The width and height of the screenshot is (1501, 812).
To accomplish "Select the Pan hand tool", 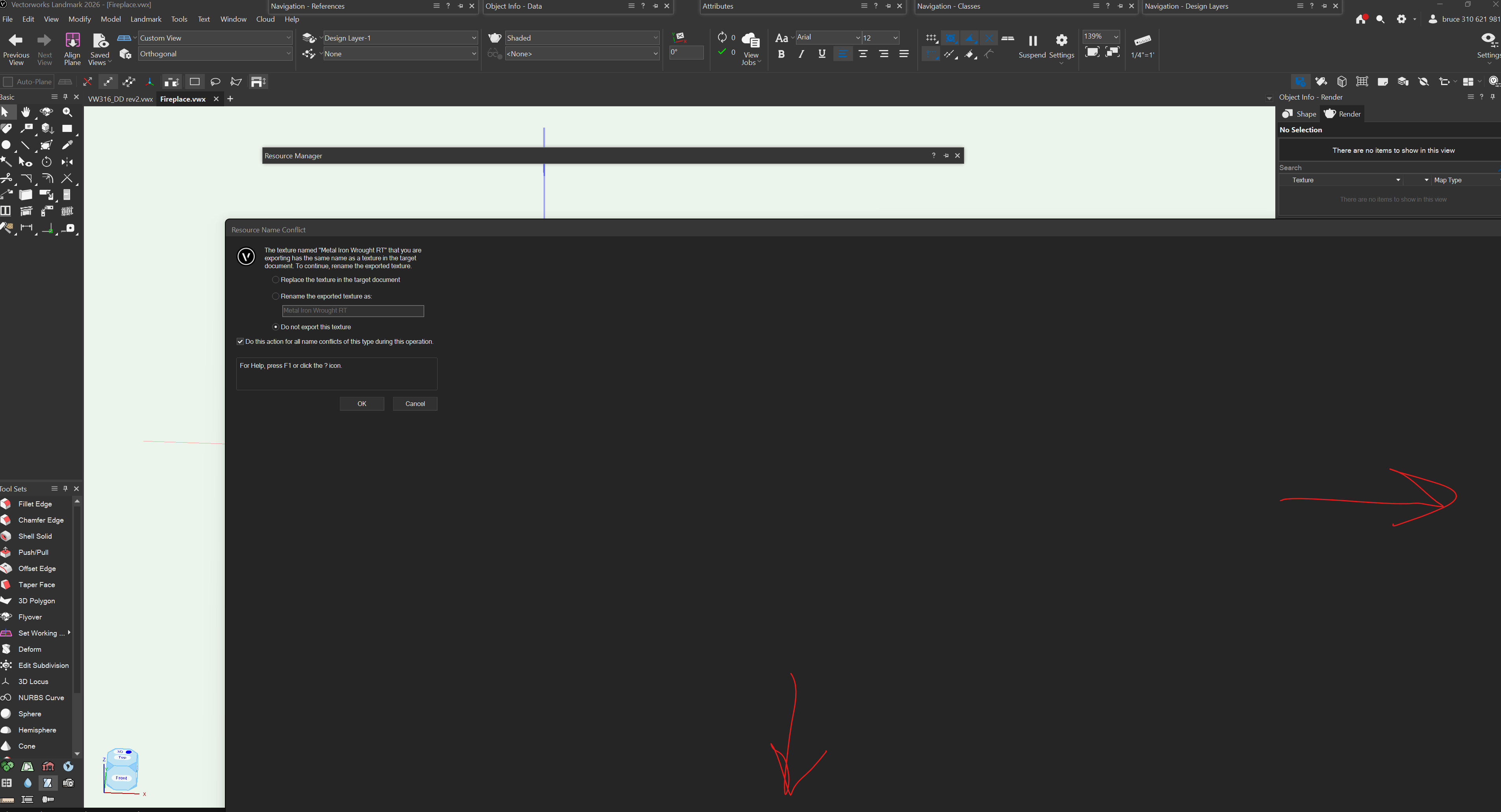I will [x=26, y=112].
